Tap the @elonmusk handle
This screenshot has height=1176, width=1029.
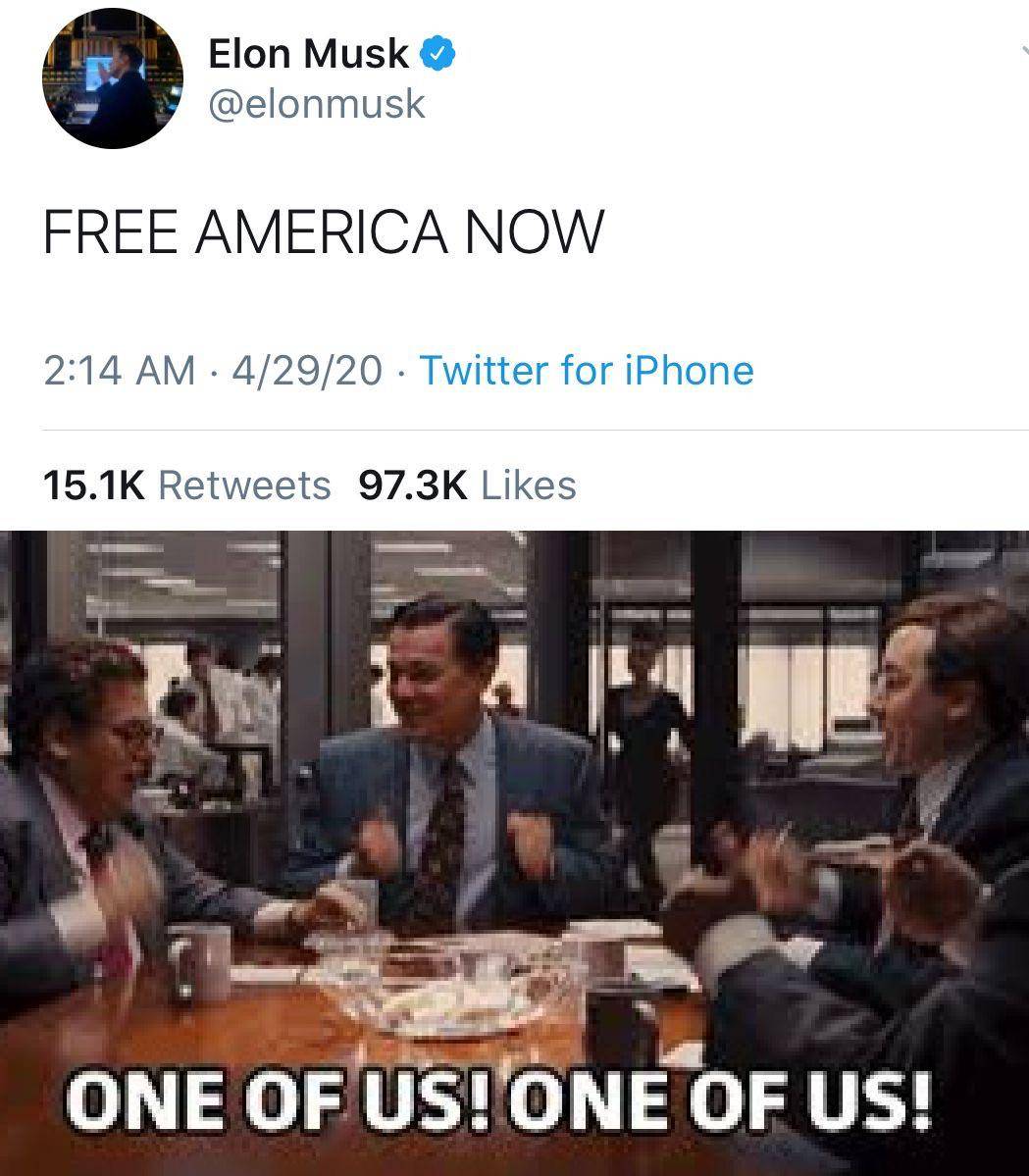tap(317, 104)
